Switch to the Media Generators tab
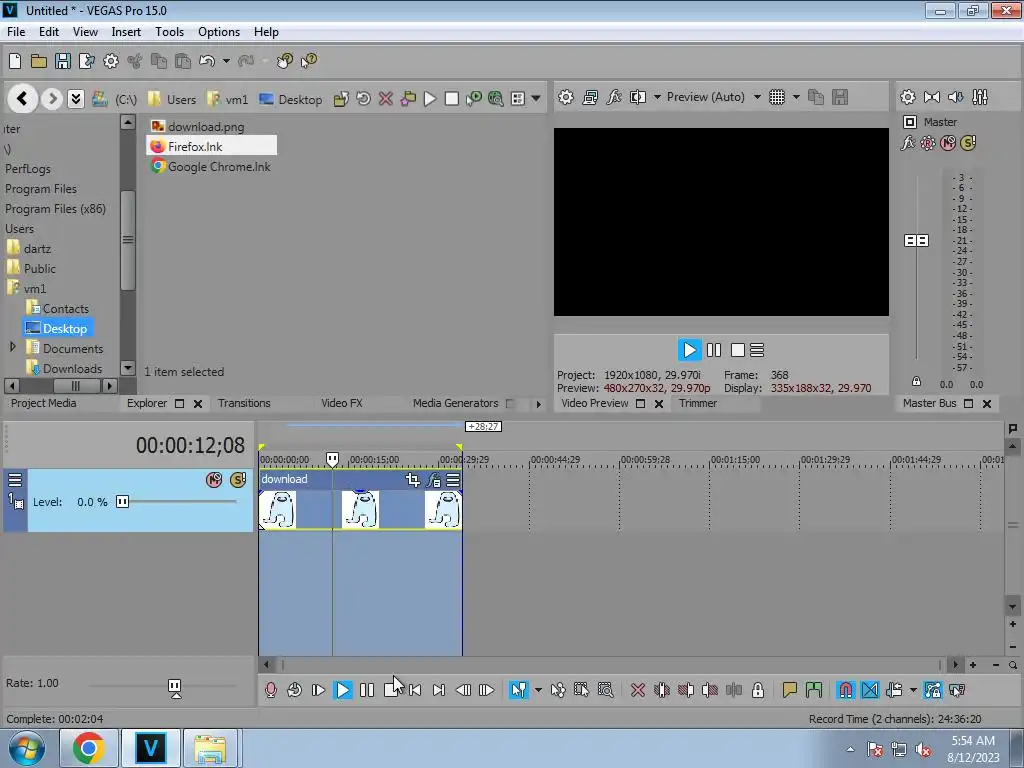The height and width of the screenshot is (768, 1024). pos(455,403)
